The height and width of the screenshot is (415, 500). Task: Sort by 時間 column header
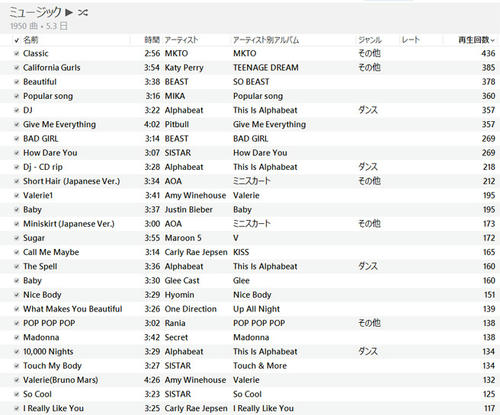click(152, 40)
